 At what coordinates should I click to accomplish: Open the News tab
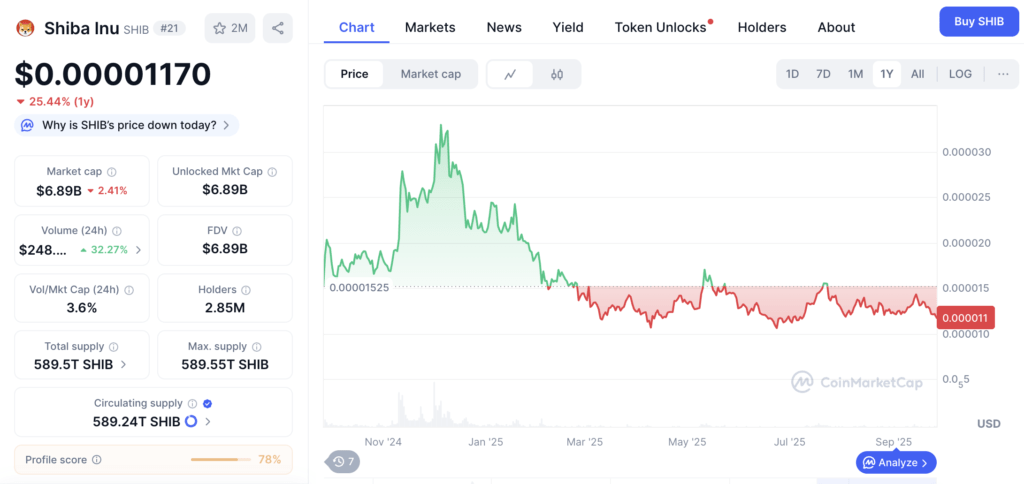point(504,27)
